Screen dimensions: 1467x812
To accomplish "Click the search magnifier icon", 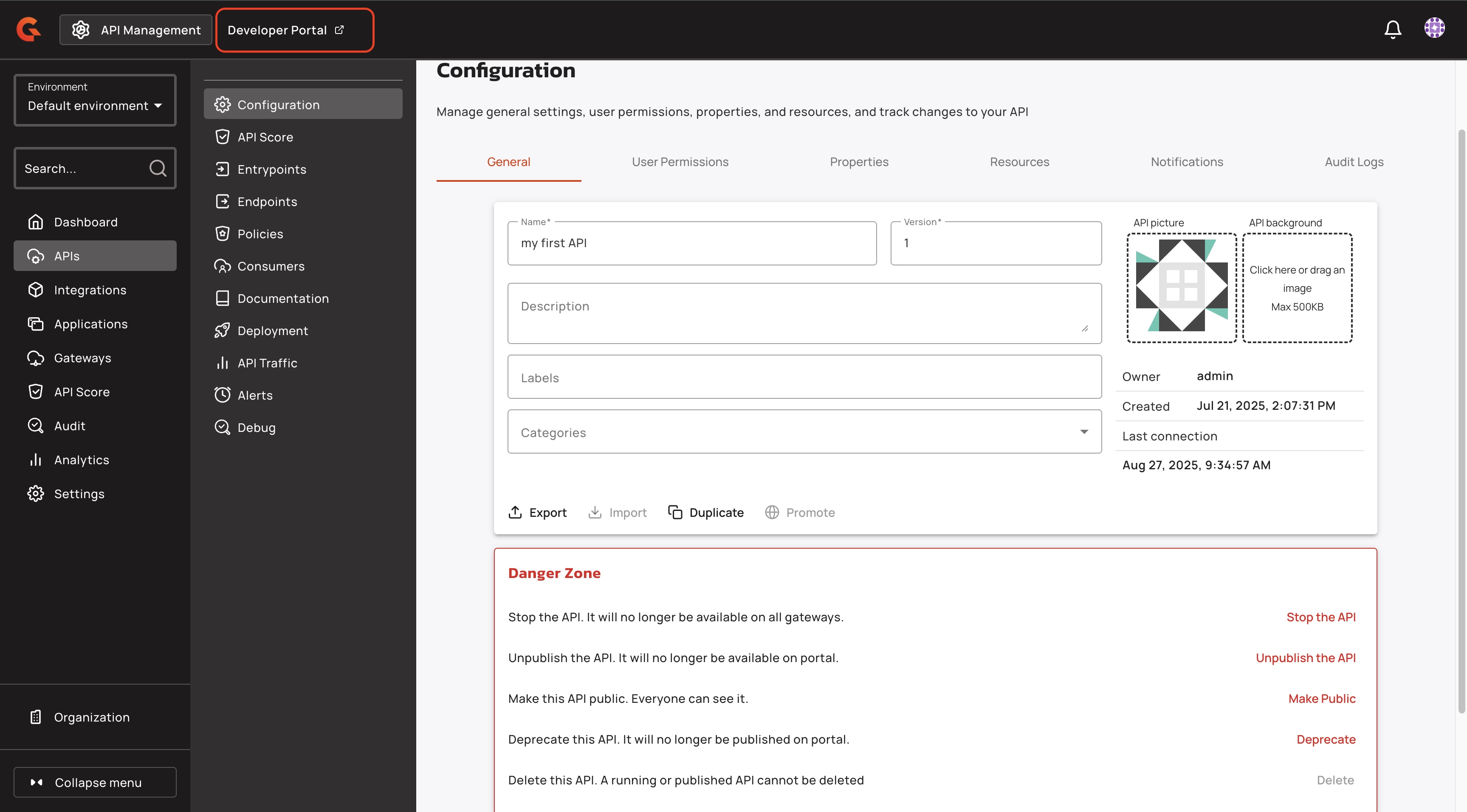I will (158, 168).
